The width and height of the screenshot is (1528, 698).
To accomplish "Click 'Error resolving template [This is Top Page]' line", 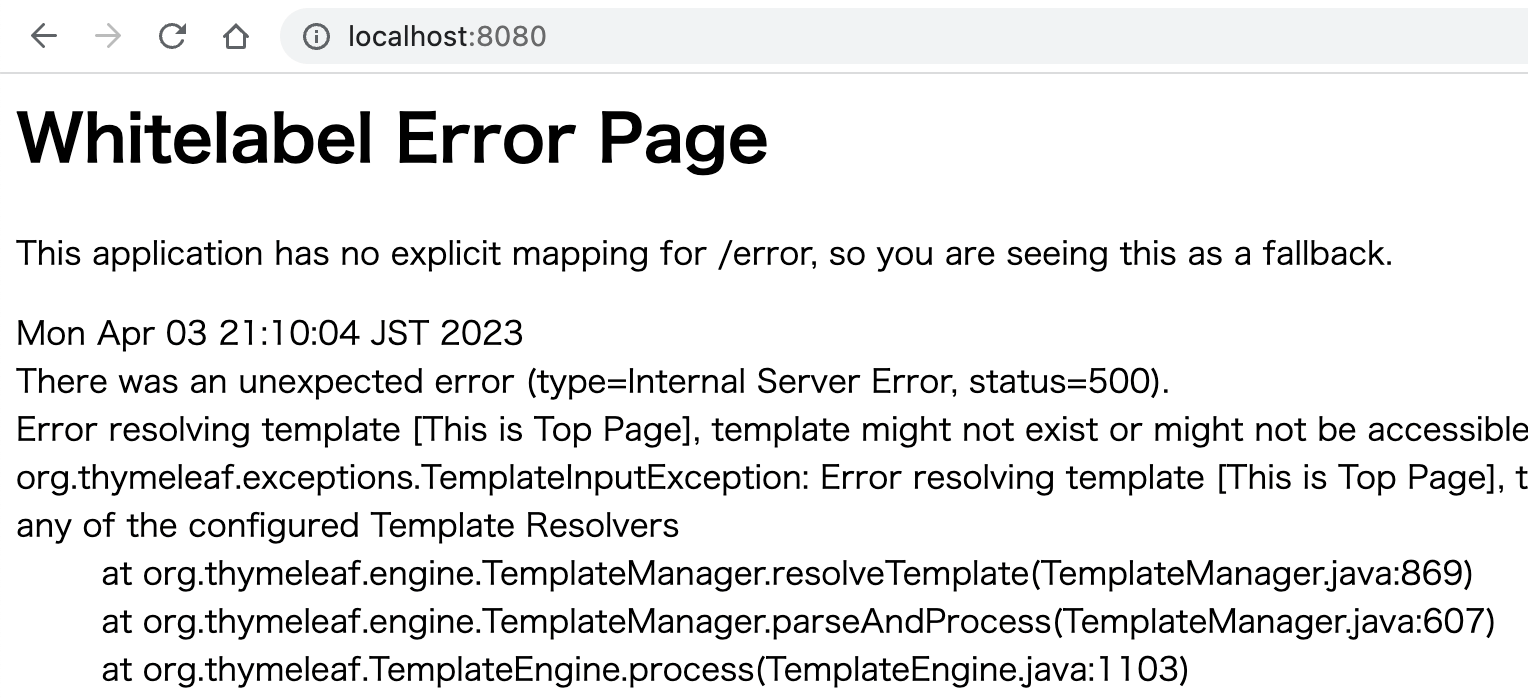I will (772, 429).
